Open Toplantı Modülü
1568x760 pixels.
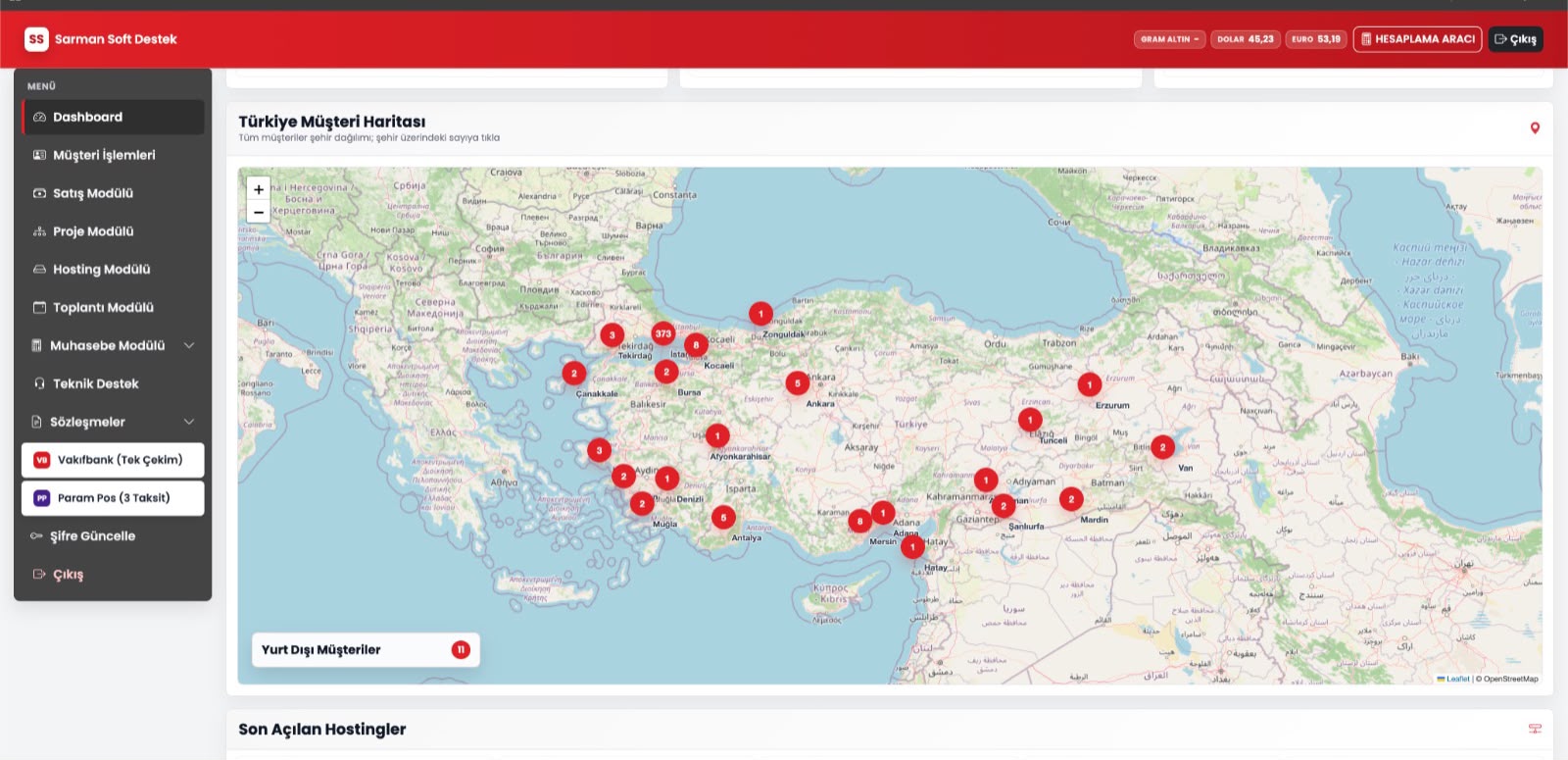point(113,307)
